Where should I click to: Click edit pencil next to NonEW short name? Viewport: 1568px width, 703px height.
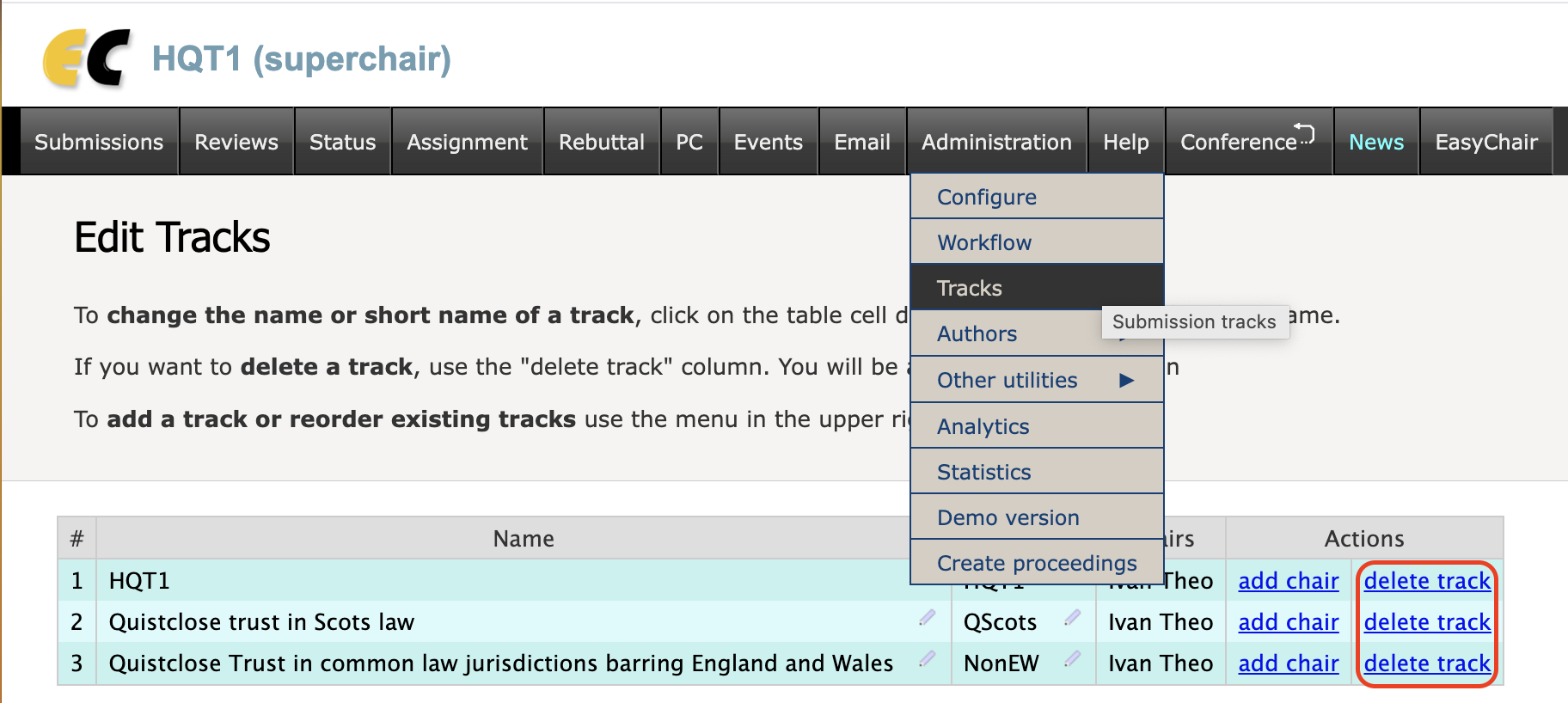[x=1072, y=659]
